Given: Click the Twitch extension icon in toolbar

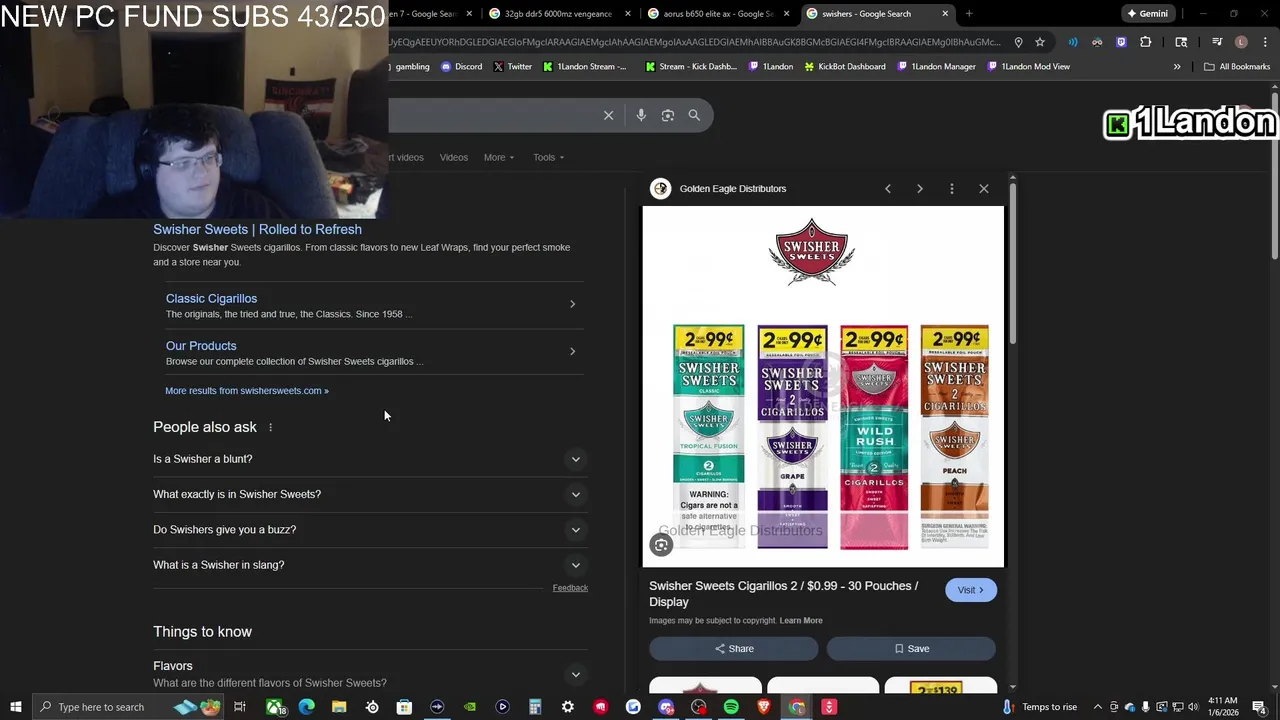Looking at the screenshot, I should click(x=1121, y=42).
